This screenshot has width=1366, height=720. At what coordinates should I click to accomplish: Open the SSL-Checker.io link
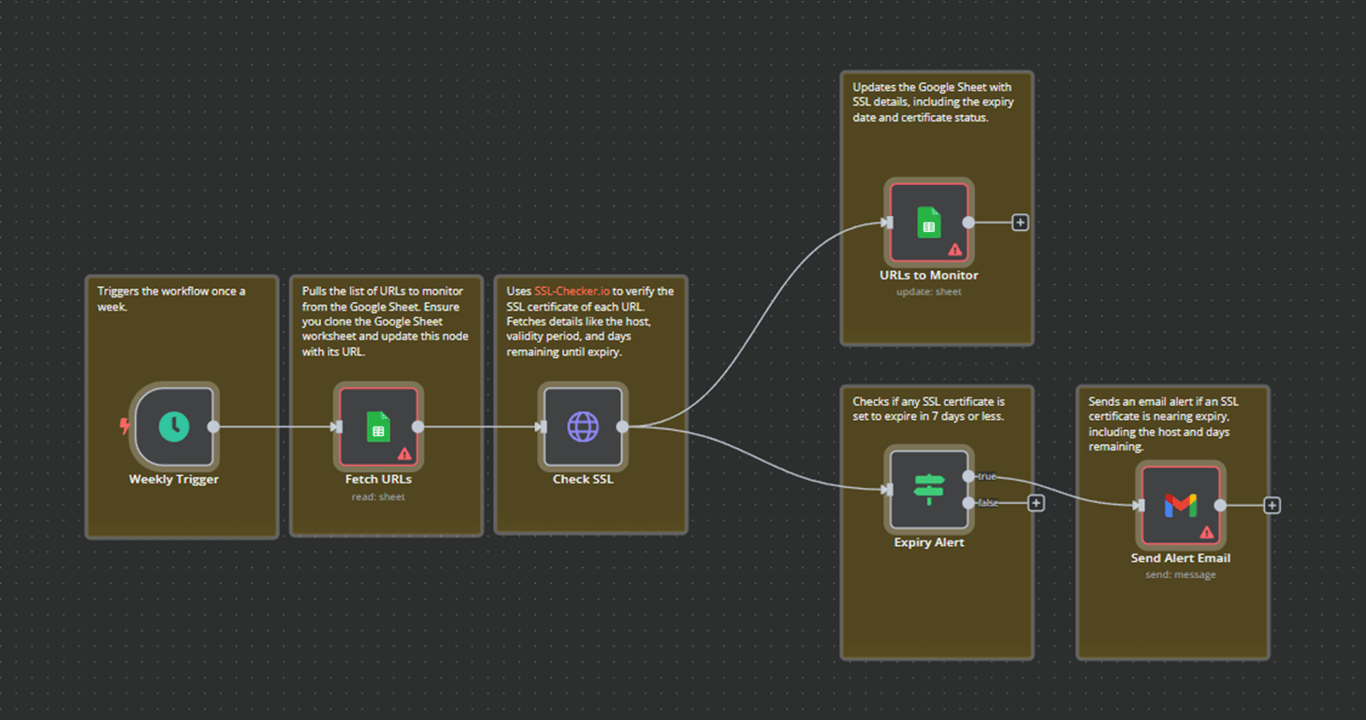(x=571, y=291)
